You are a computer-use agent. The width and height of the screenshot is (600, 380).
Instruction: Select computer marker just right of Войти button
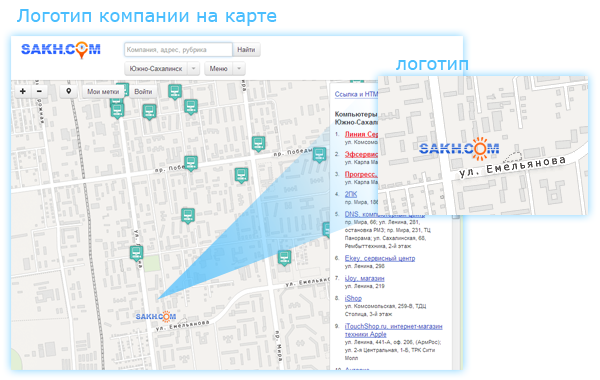click(175, 92)
